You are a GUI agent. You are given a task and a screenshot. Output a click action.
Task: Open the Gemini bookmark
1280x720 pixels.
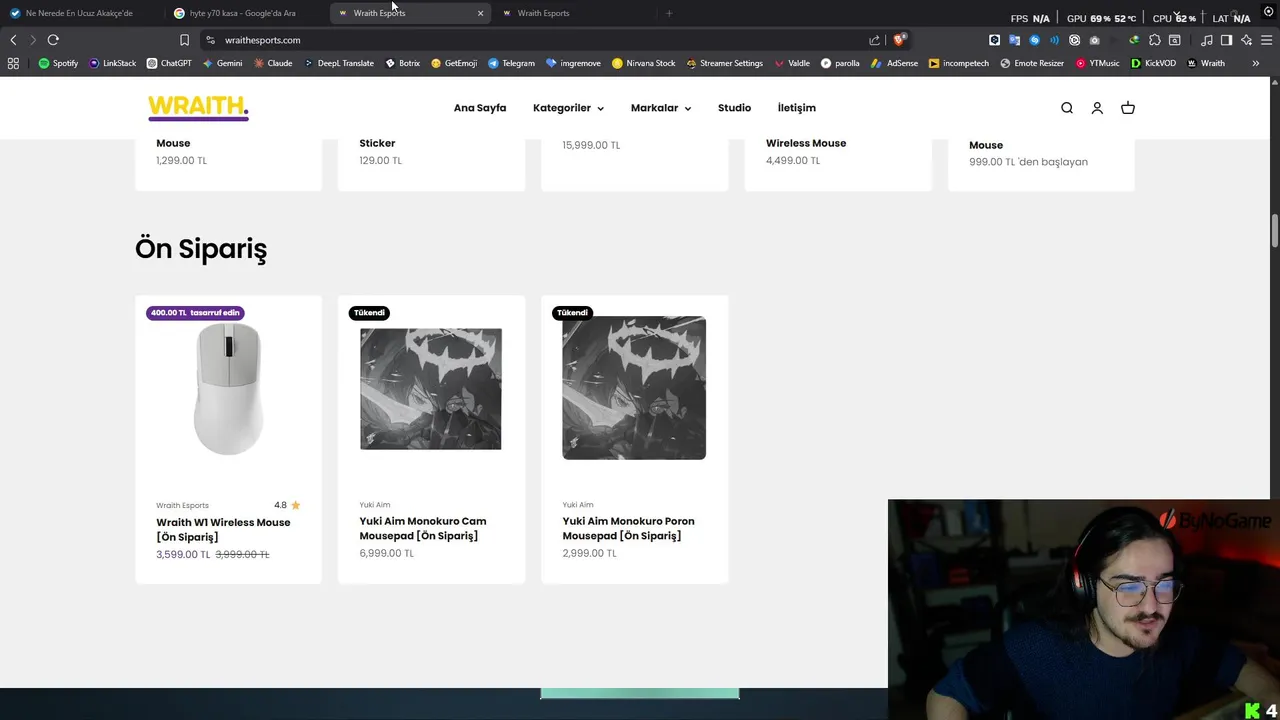(x=222, y=63)
